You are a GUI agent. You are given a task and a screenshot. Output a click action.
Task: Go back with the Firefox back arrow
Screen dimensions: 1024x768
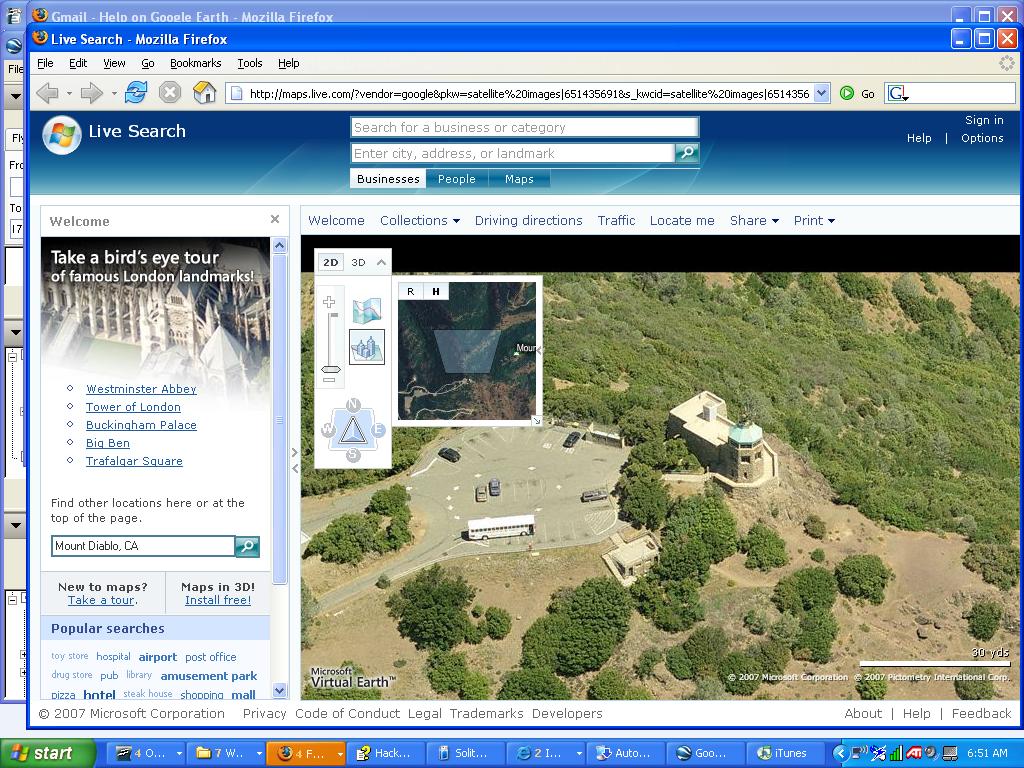point(48,93)
